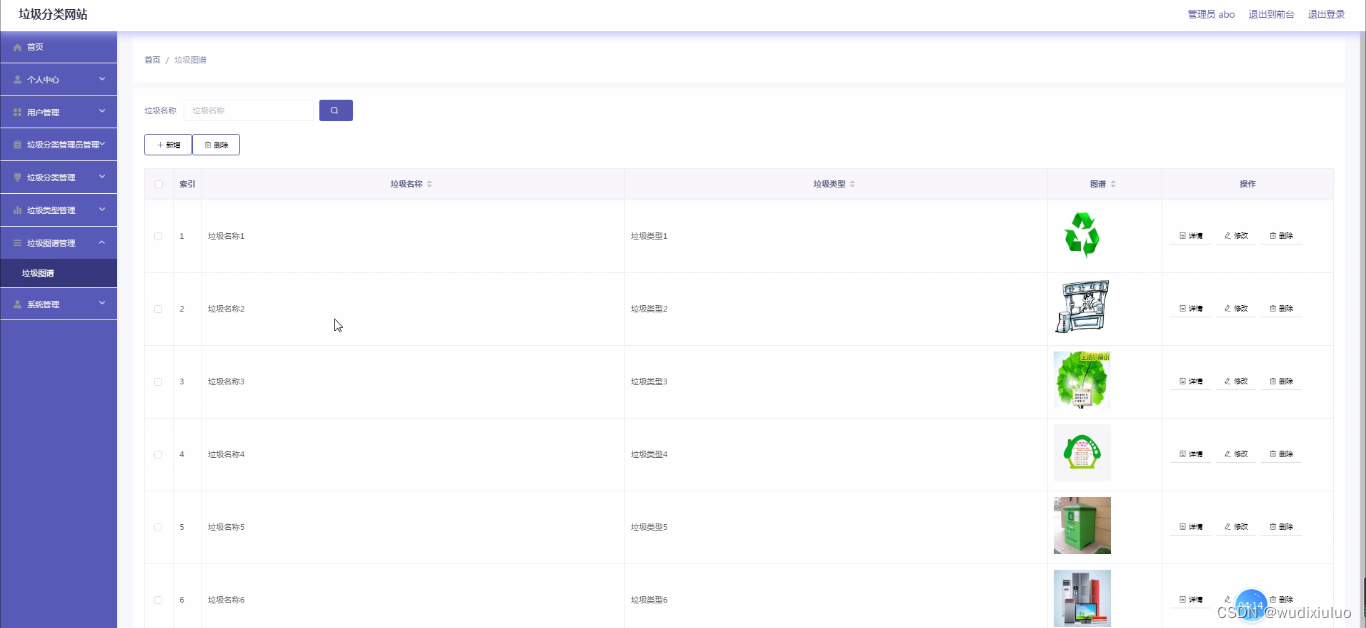The image size is (1366, 628).
Task: Check the box for row 垃圾名称5
Action: click(x=158, y=527)
